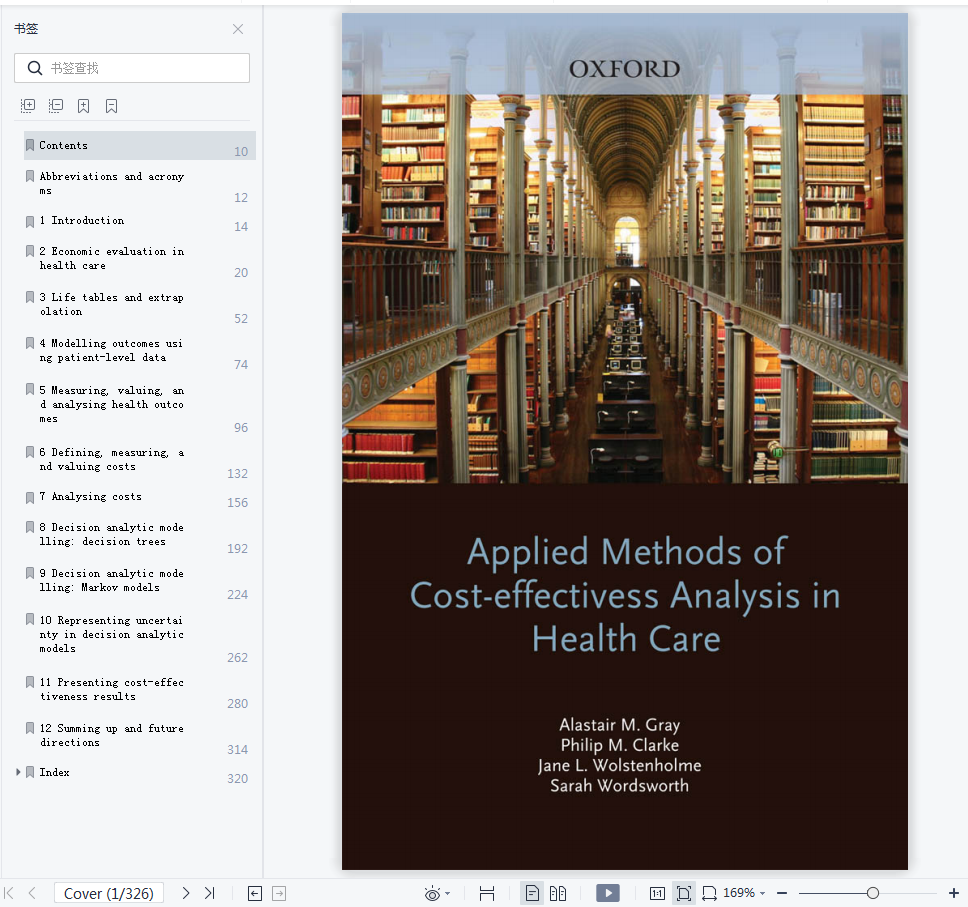Expand all bookmarks icon
The image size is (968, 907).
pyautogui.click(x=28, y=106)
